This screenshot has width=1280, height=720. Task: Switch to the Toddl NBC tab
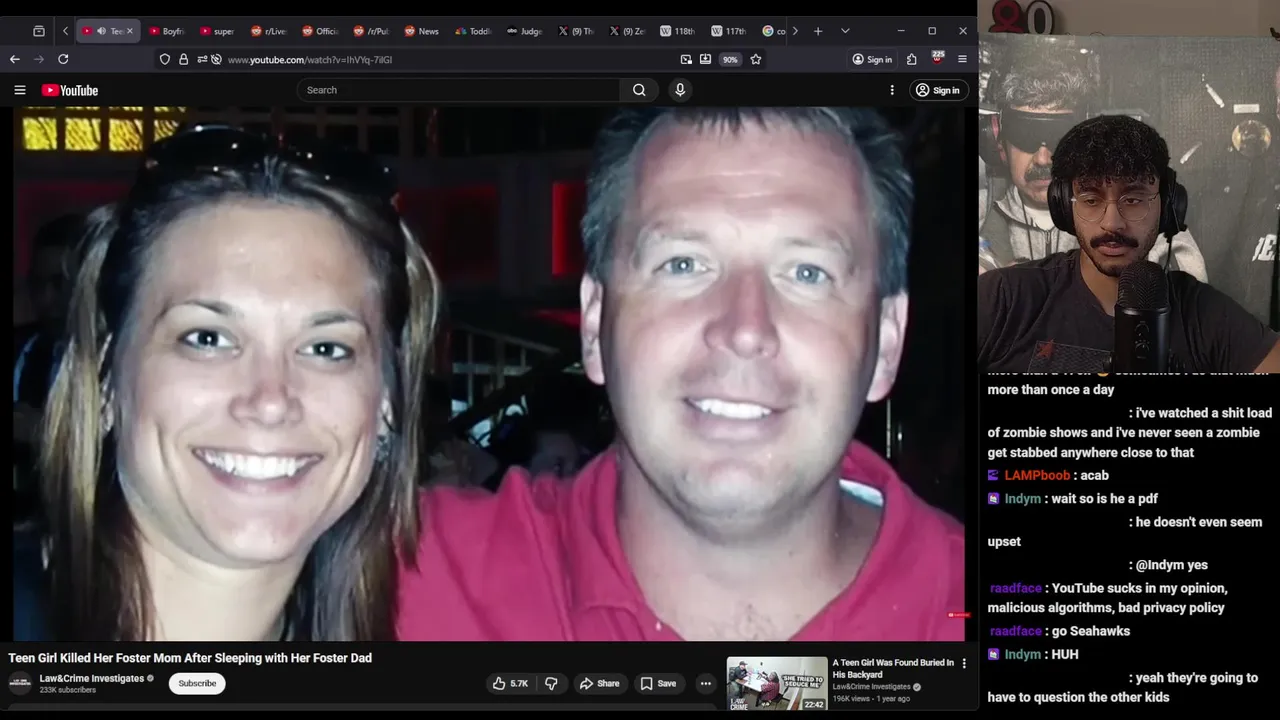tap(473, 31)
